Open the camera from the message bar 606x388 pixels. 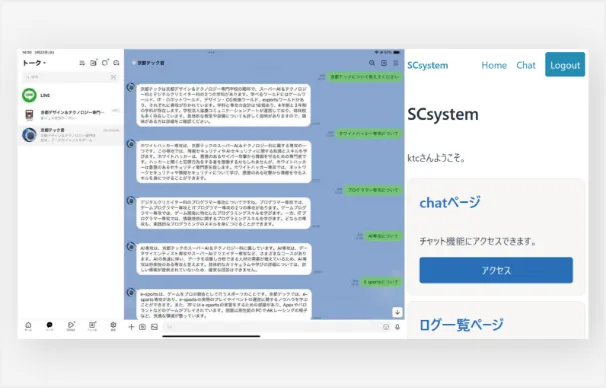pyautogui.click(x=142, y=327)
